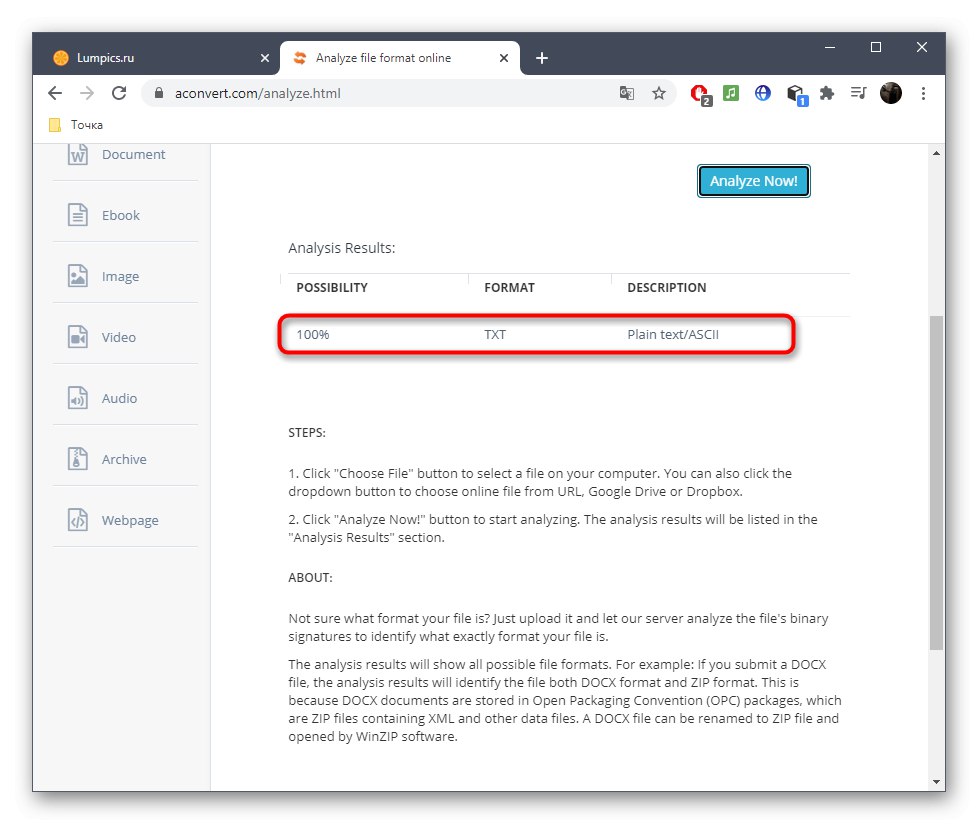Close the Analyze file format online tab
The image size is (978, 824).
tap(504, 58)
